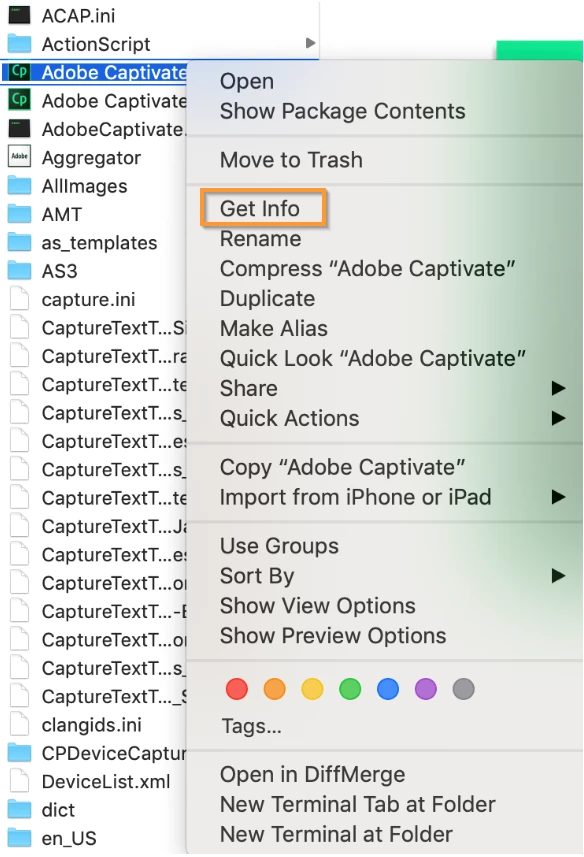Viewport: 584px width, 857px height.
Task: Click the DeviceList.xml document icon
Action: (x=20, y=782)
